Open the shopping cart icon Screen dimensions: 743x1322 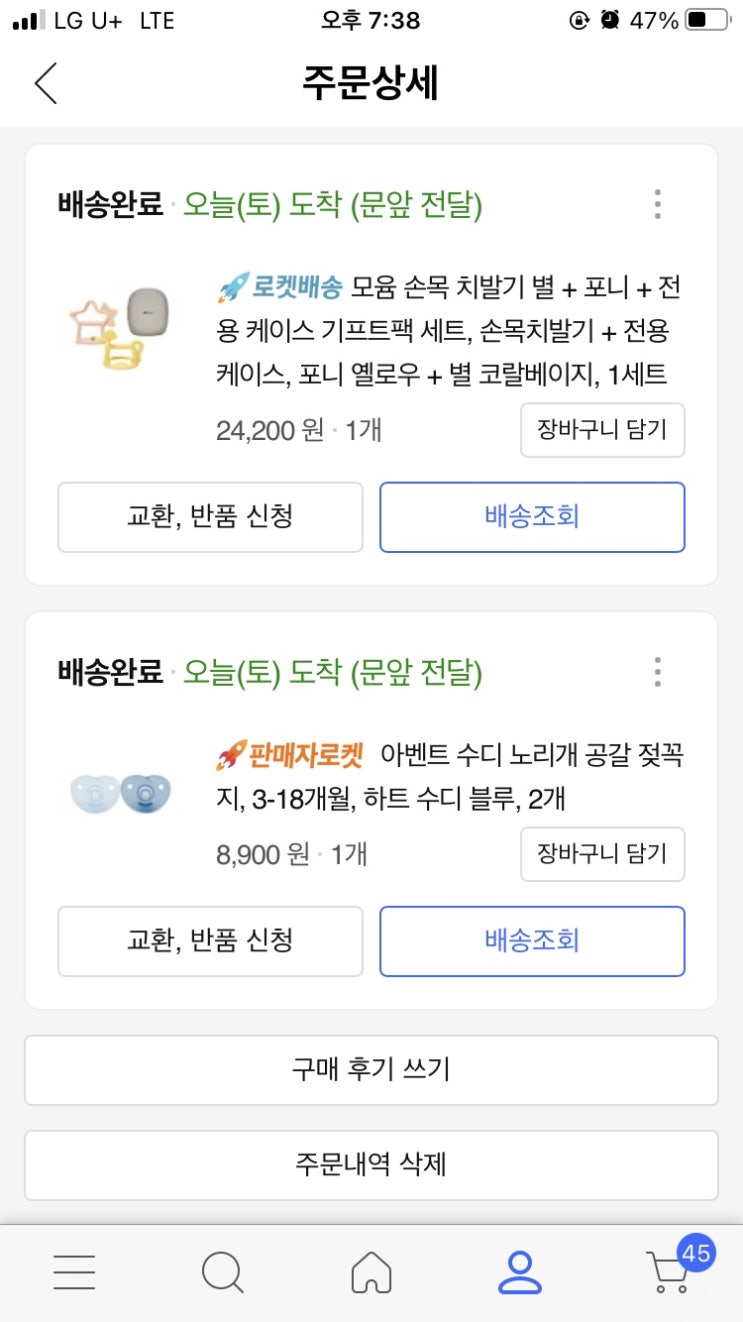667,1274
